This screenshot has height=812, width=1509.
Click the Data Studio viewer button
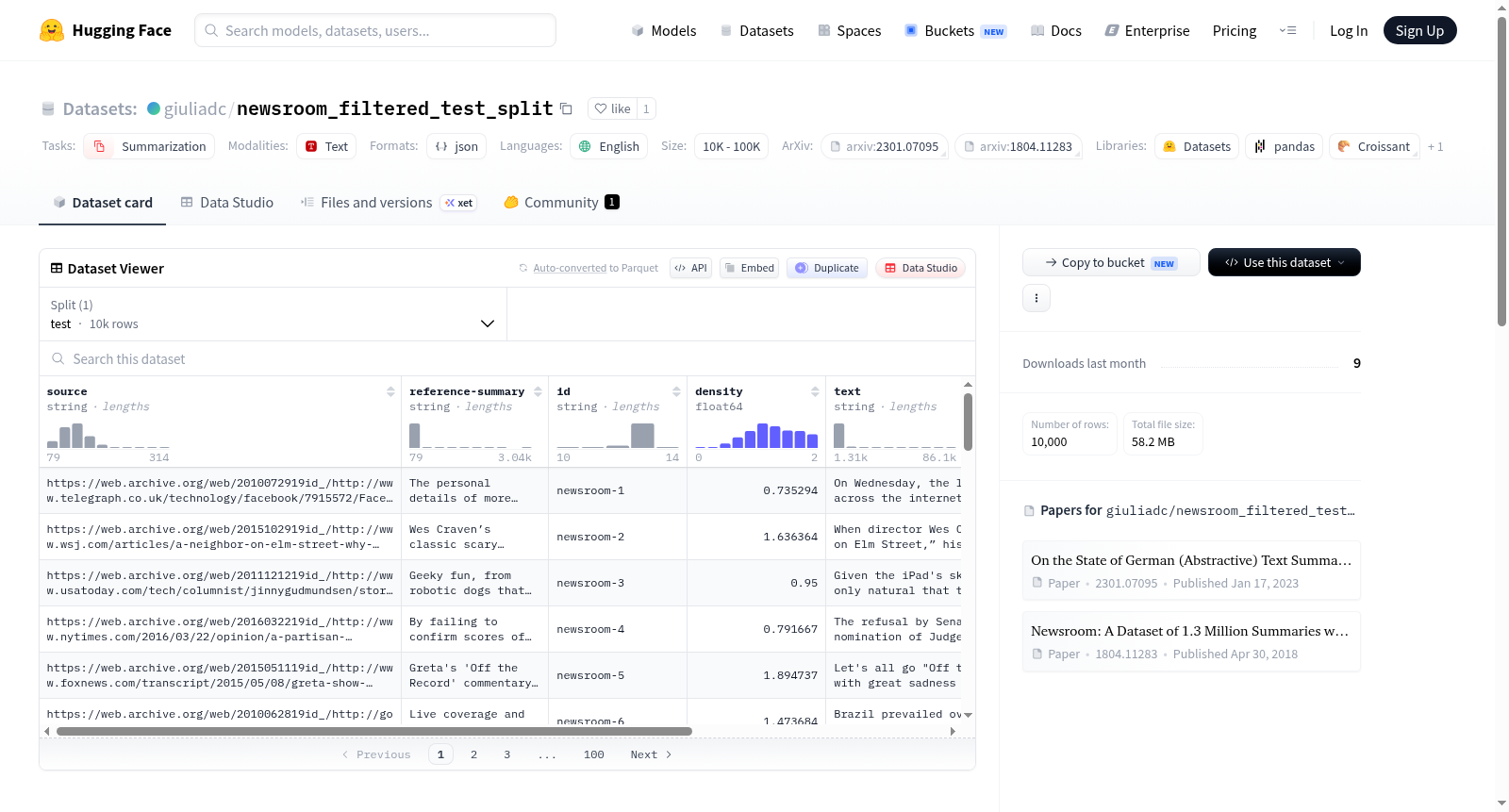[x=920, y=268]
